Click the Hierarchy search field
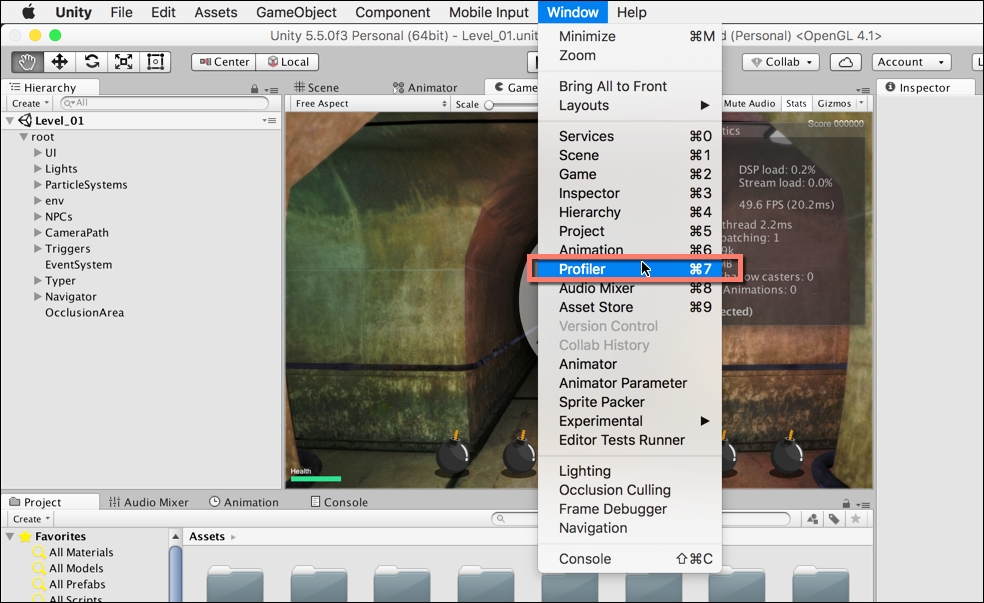The height and width of the screenshot is (603, 984). click(x=164, y=104)
